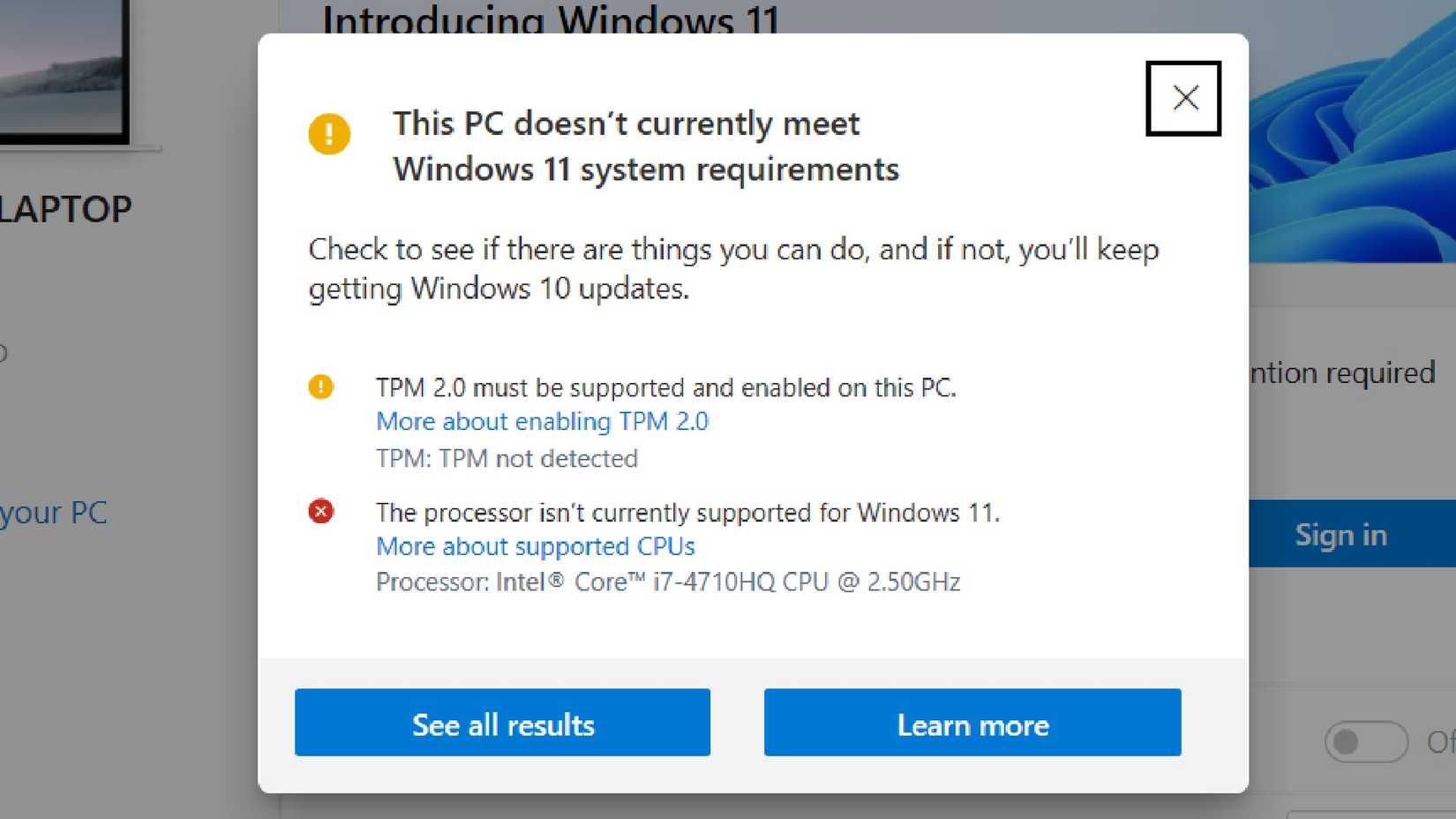Click the yellow warning icon beside the dialog title
Image resolution: width=1456 pixels, height=819 pixels.
point(329,134)
